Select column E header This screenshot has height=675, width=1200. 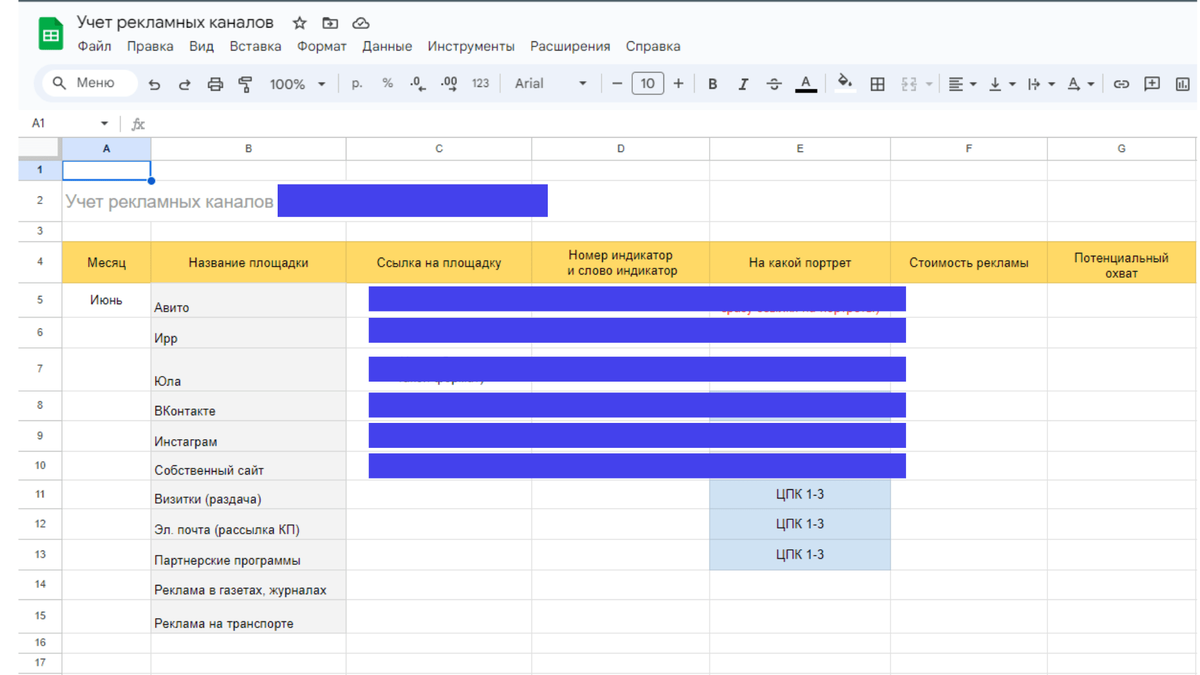(800, 148)
